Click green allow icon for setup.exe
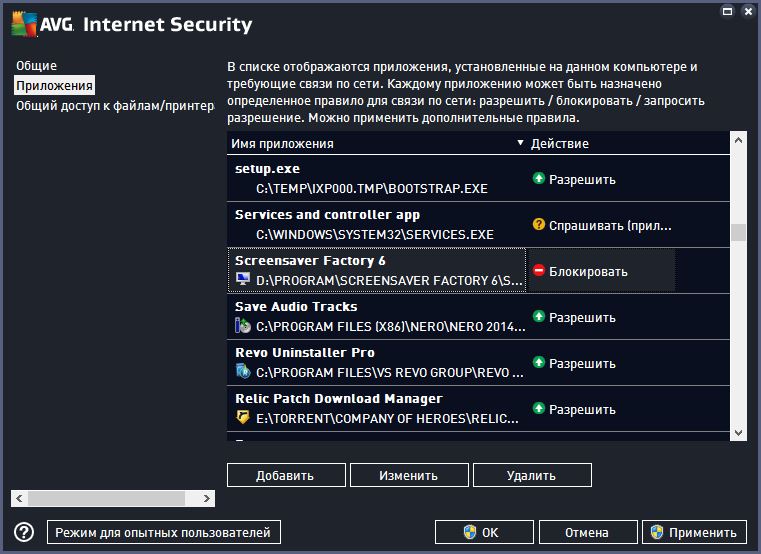 tap(538, 180)
